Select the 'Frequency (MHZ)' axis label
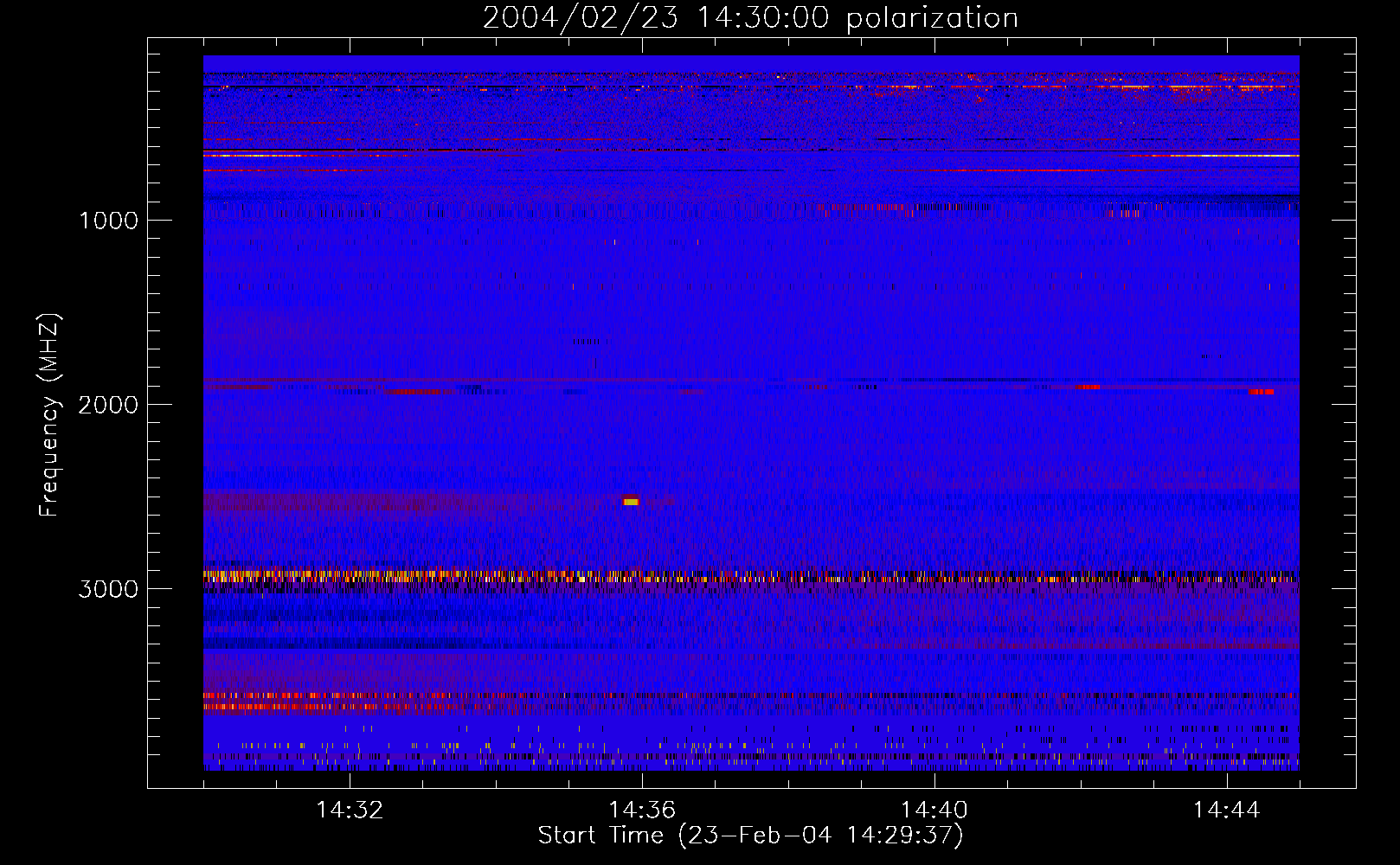1400x865 pixels. pyautogui.click(x=50, y=415)
